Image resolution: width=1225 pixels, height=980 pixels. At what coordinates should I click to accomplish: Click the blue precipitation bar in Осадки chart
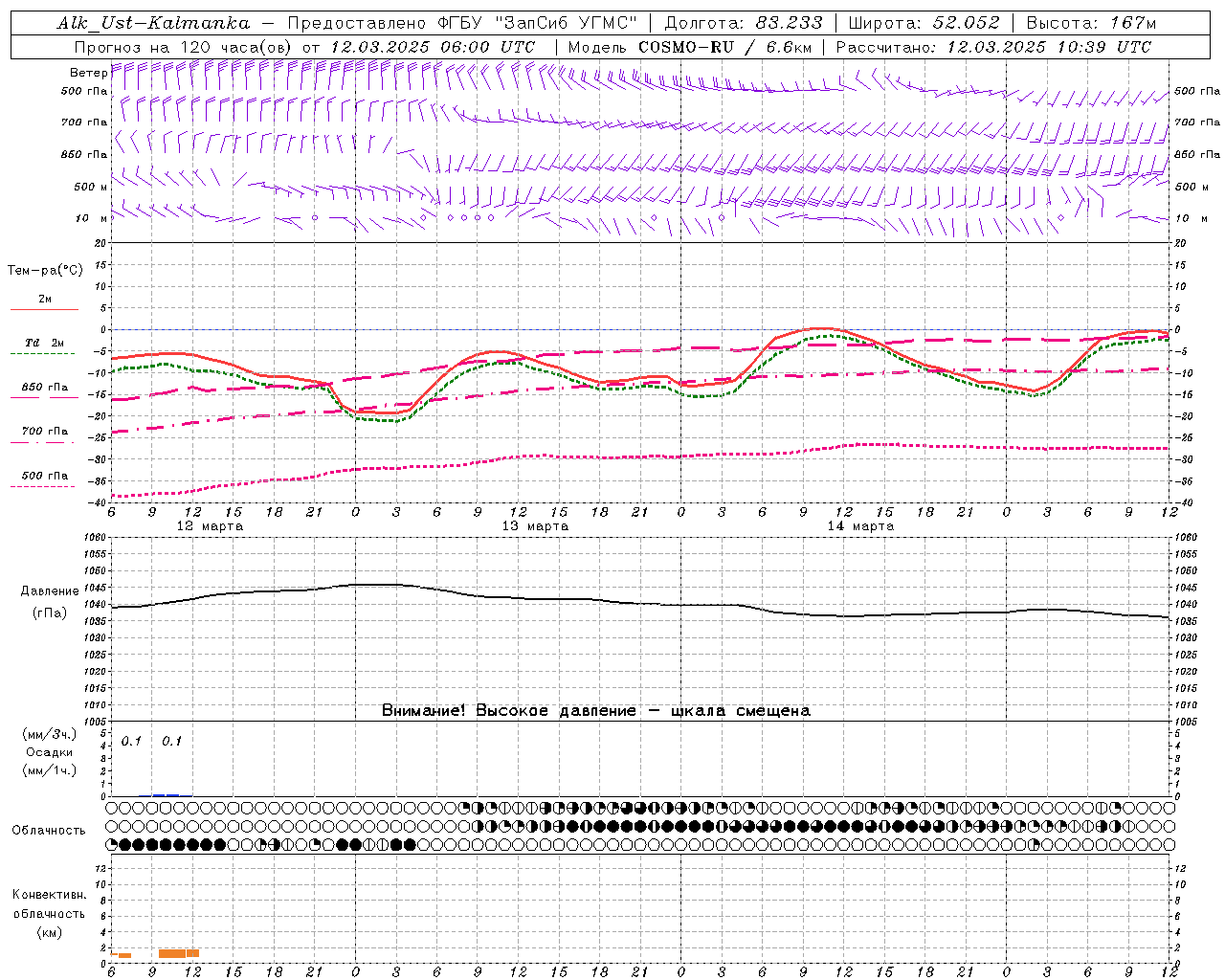point(166,794)
